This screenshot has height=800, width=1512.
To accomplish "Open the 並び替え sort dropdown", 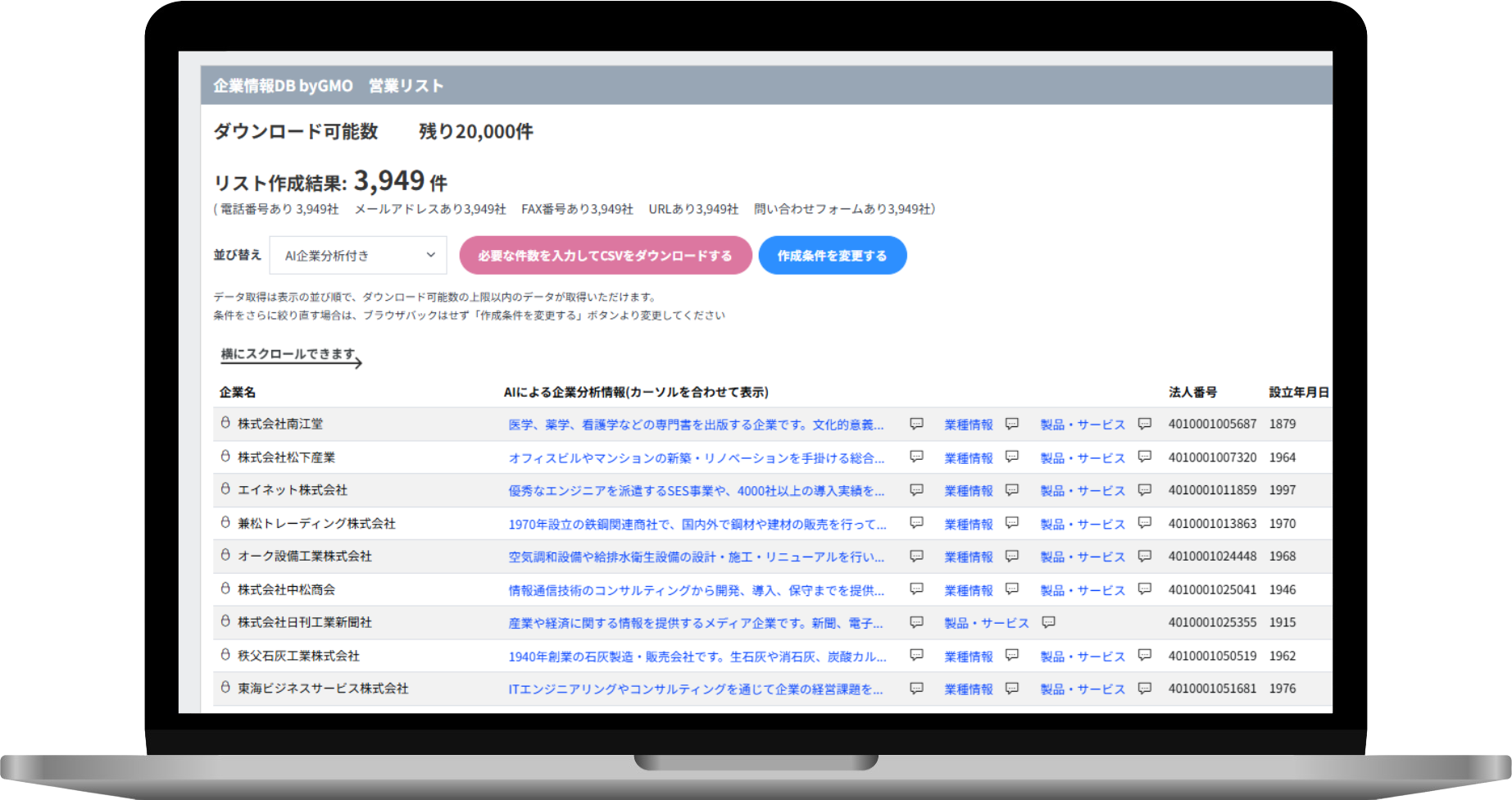I will (357, 256).
